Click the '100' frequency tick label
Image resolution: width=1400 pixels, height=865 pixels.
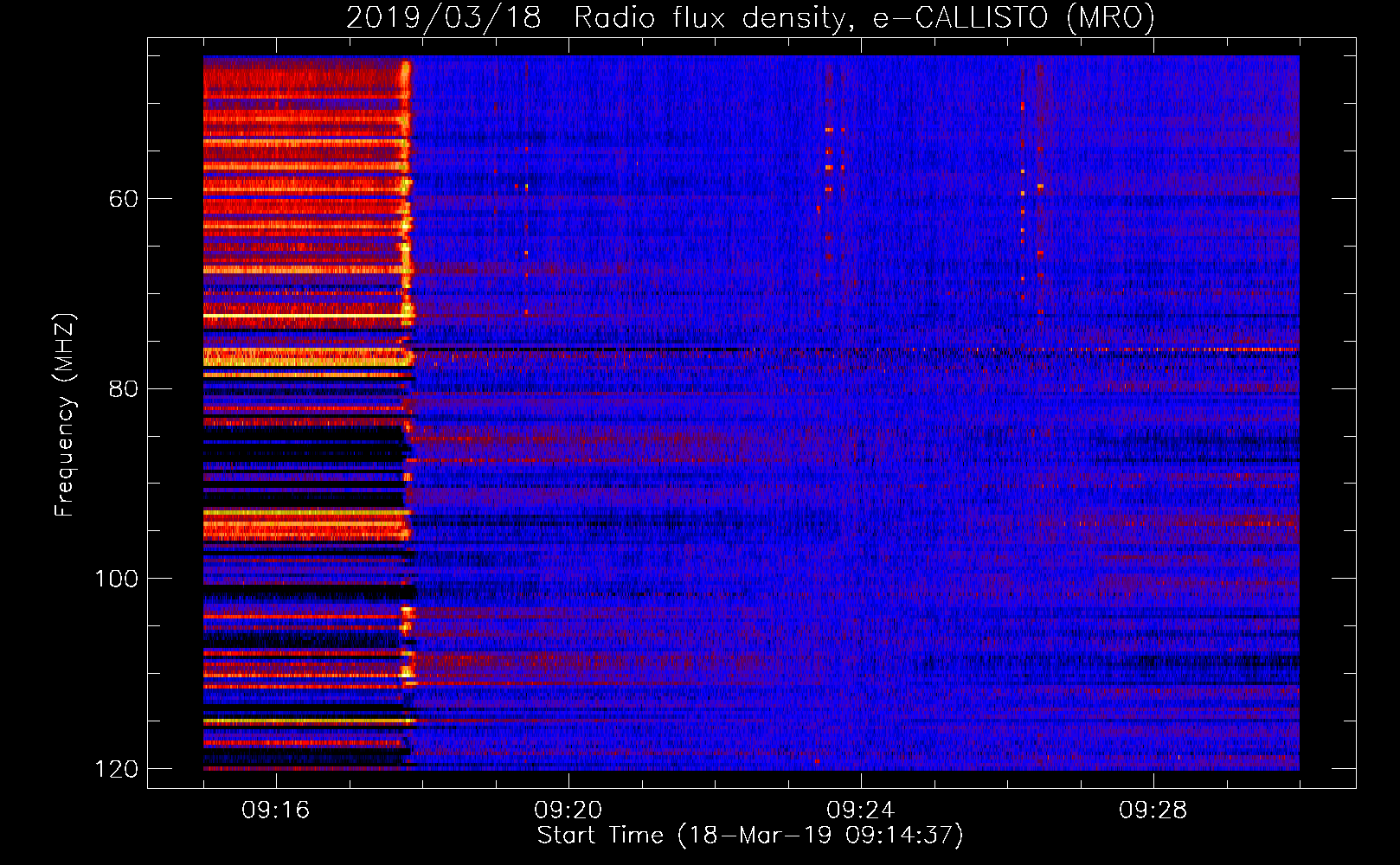click(116, 579)
